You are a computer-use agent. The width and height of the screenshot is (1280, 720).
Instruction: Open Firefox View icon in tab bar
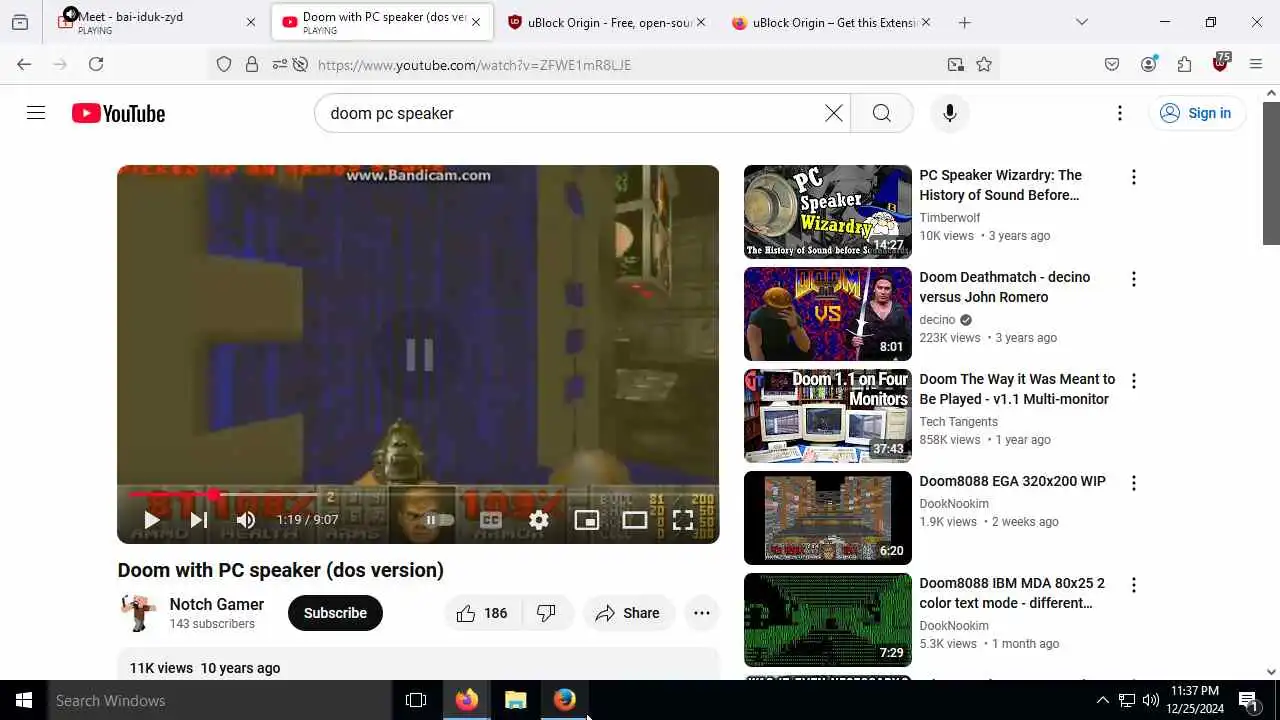pyautogui.click(x=20, y=22)
